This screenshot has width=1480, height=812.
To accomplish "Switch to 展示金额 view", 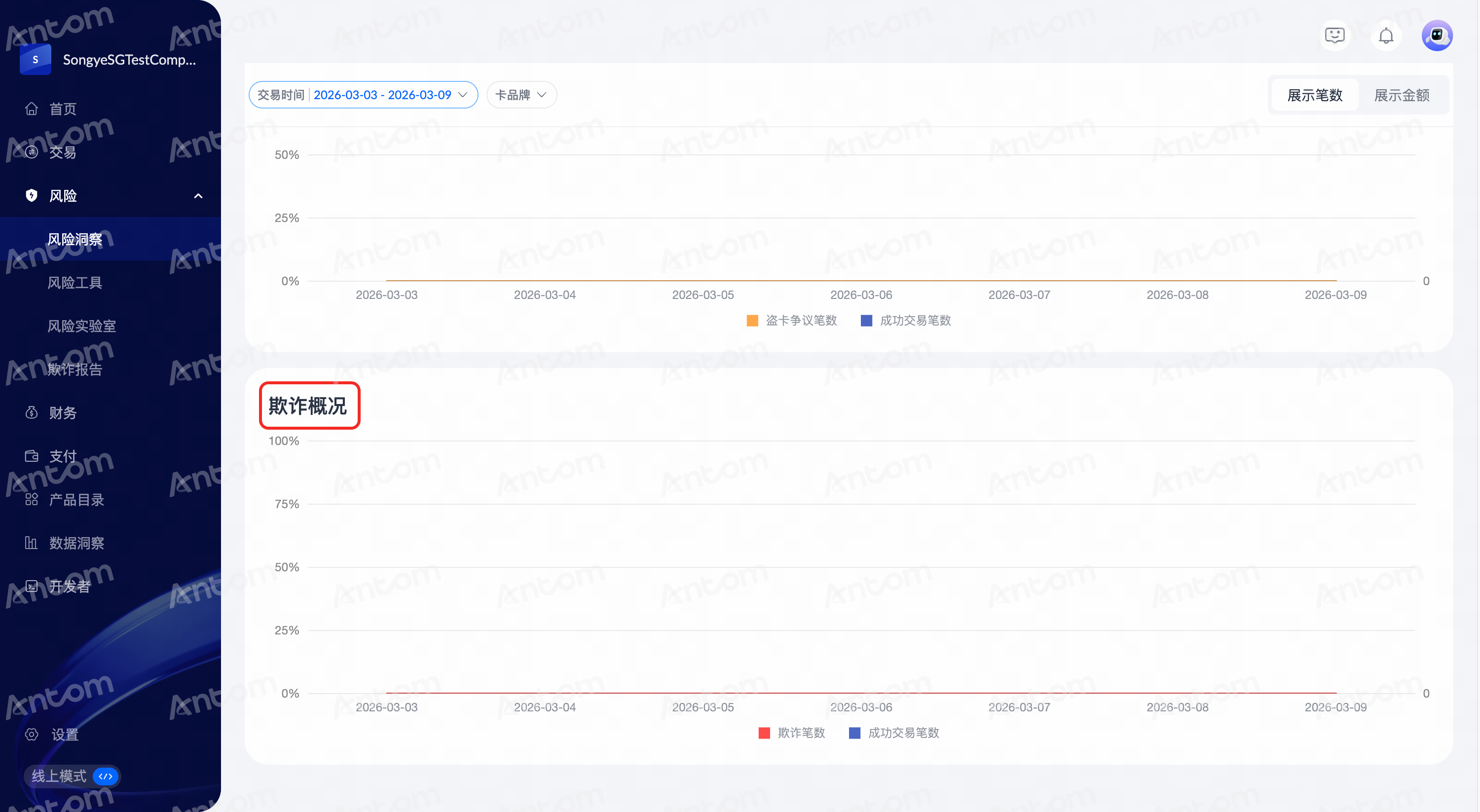I will tap(1401, 95).
